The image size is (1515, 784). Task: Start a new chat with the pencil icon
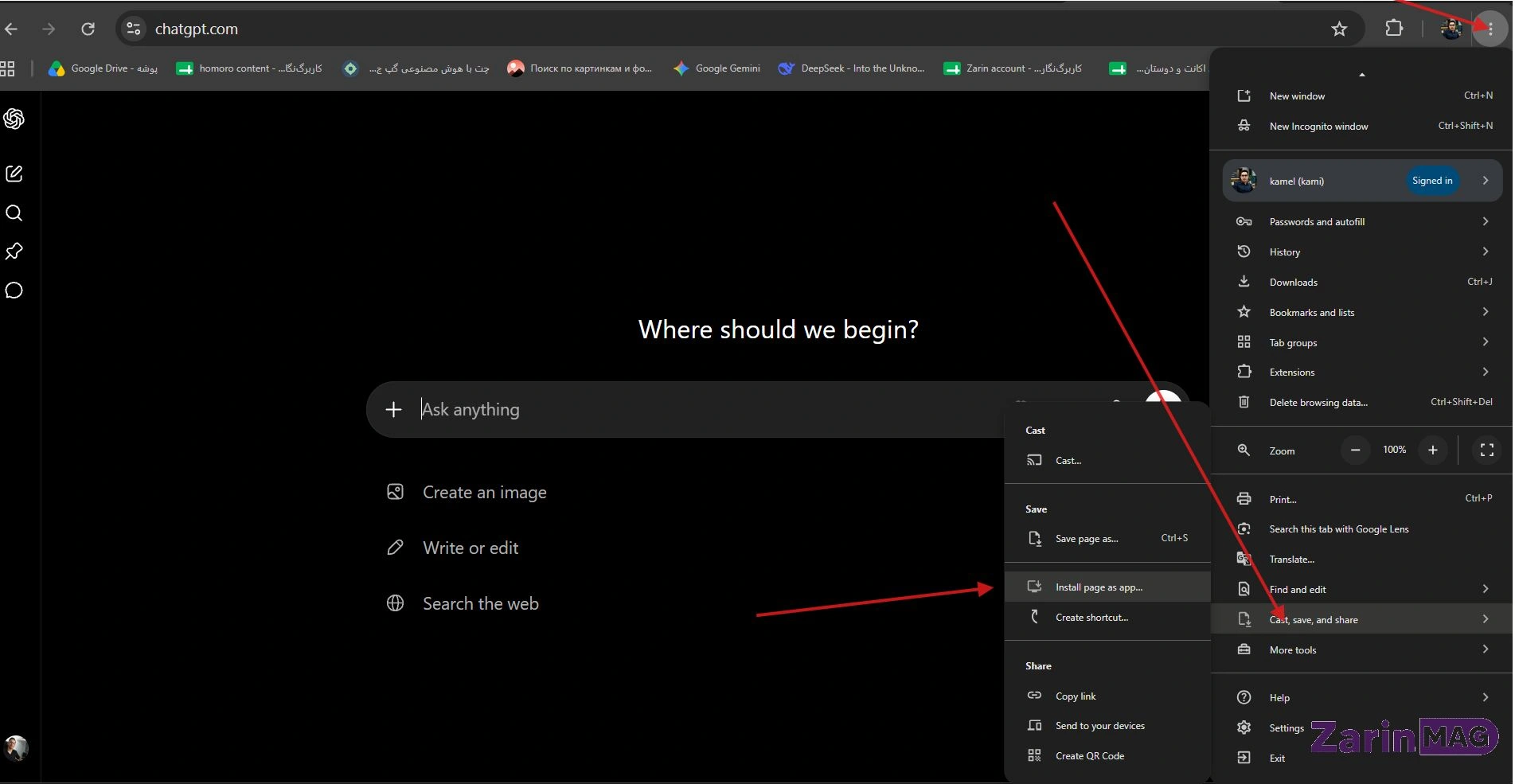coord(14,174)
